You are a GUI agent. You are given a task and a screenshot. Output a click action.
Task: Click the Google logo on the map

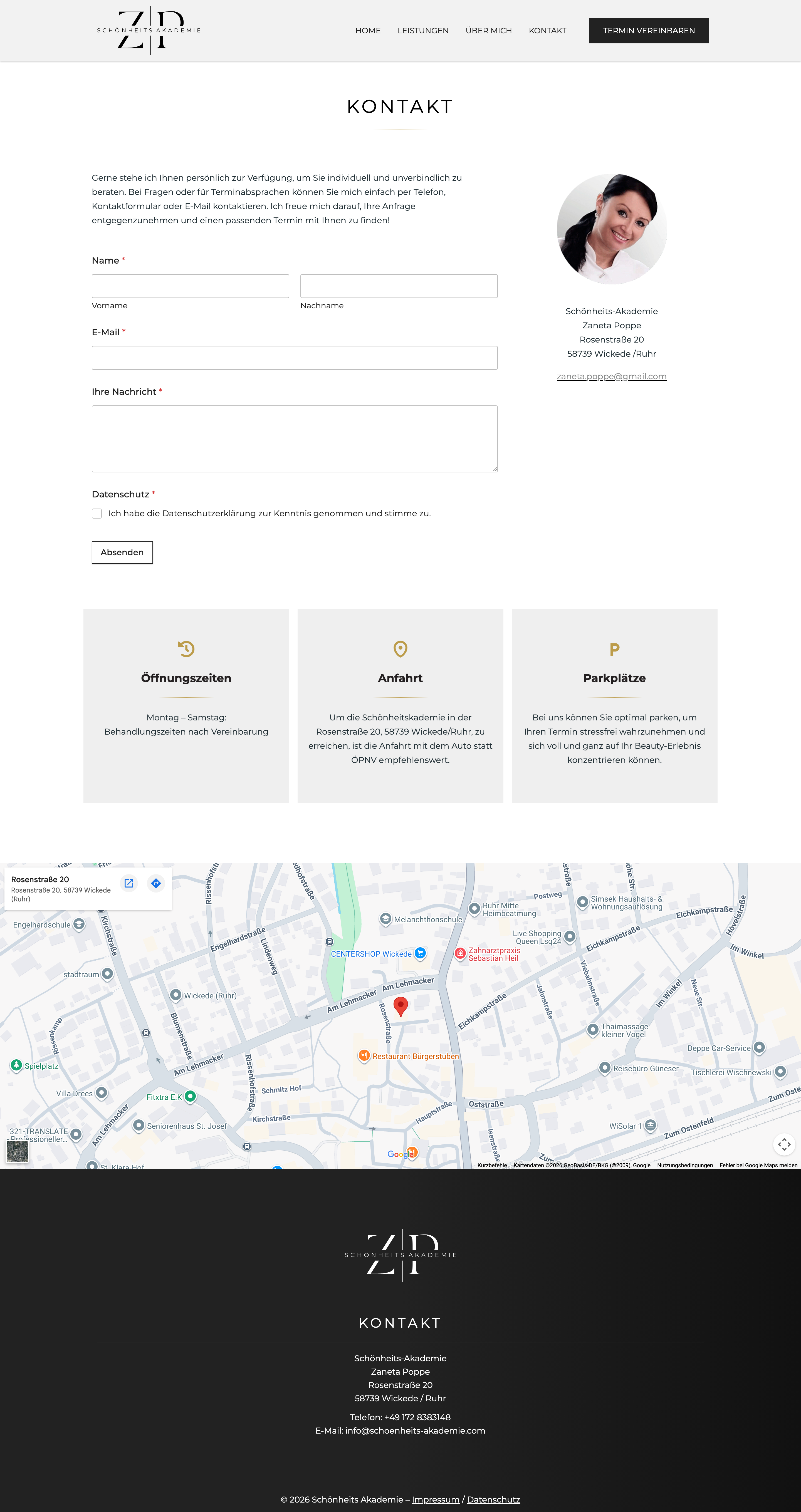pyautogui.click(x=401, y=1154)
